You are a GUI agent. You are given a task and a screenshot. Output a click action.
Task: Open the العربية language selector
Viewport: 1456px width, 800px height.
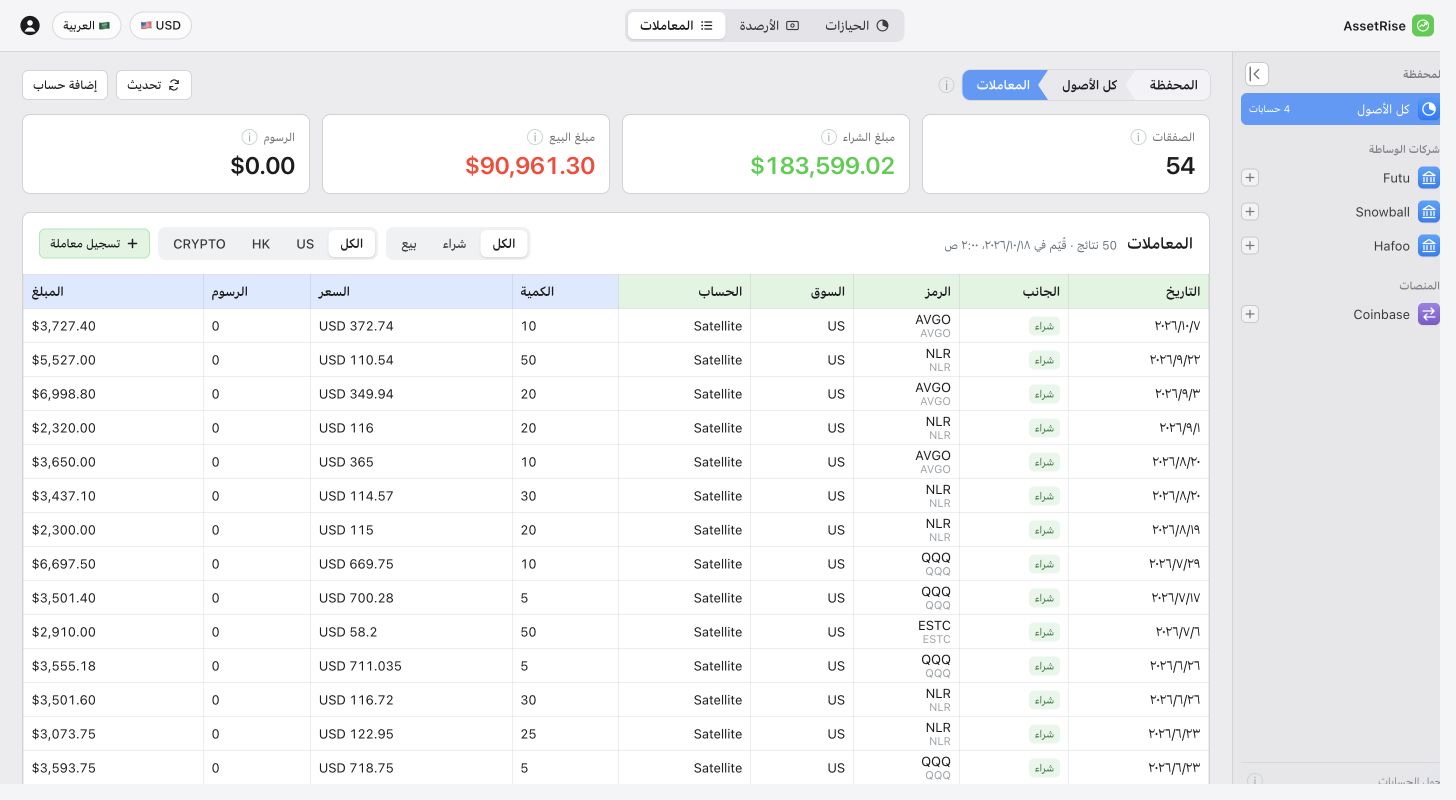tap(86, 26)
